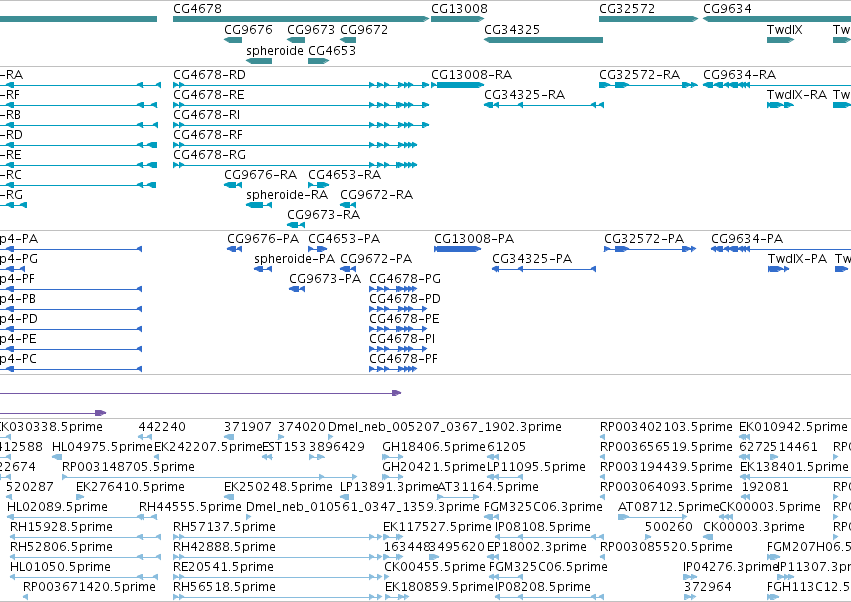The height and width of the screenshot is (602, 851).
Task: Select EST EK117527.5prime
Action: pos(437,527)
